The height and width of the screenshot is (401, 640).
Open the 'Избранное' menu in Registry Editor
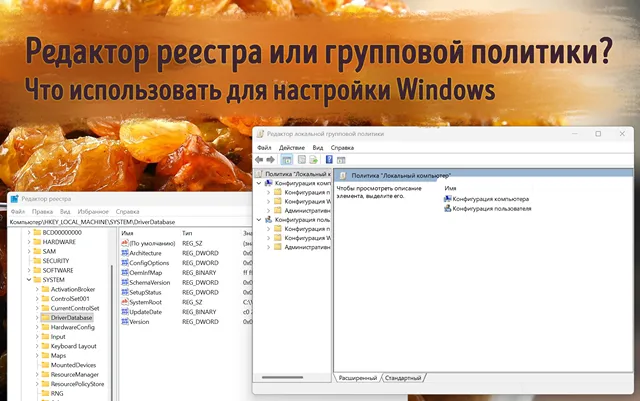[x=93, y=212]
